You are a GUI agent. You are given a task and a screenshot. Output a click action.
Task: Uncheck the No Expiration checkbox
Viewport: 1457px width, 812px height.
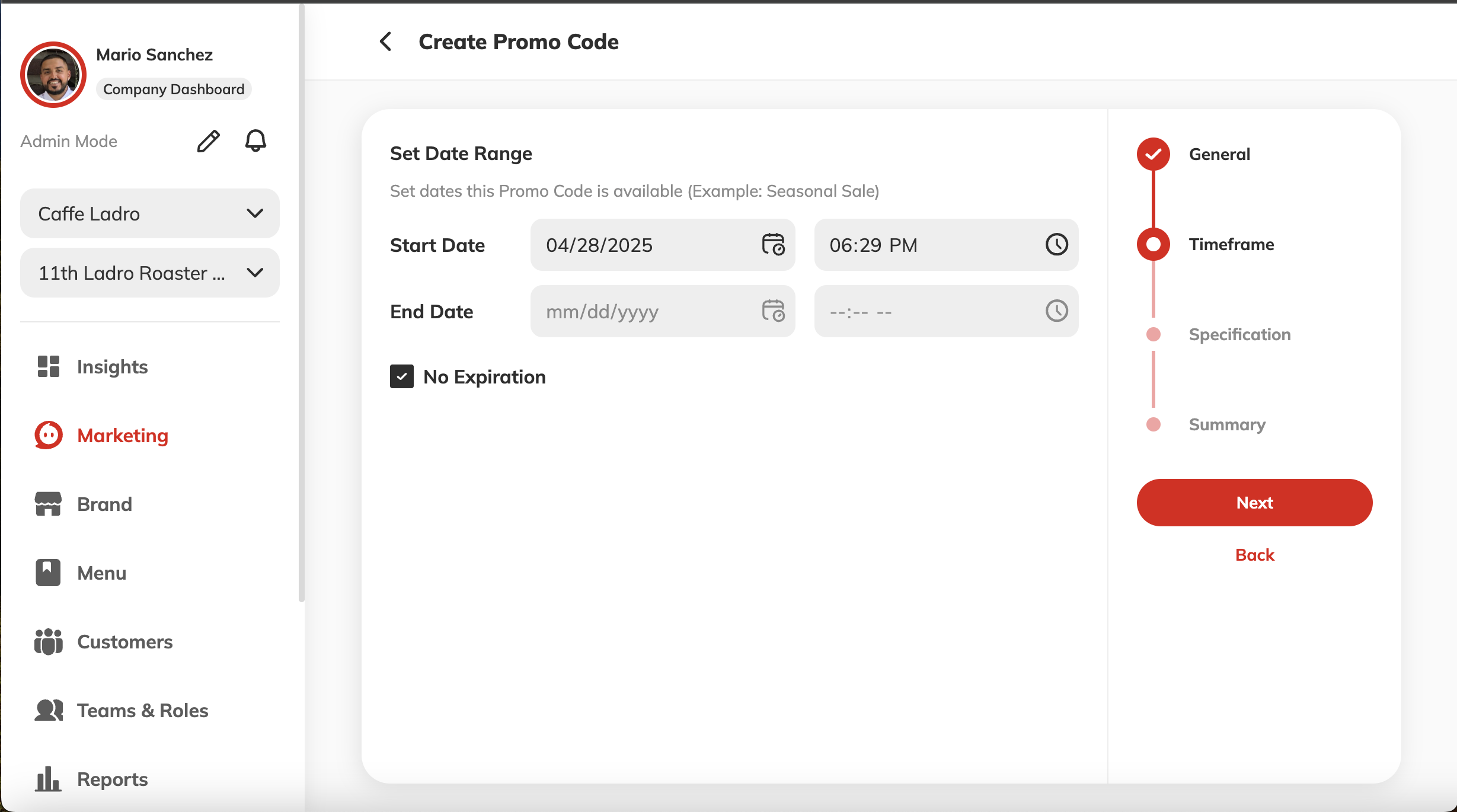coord(401,376)
